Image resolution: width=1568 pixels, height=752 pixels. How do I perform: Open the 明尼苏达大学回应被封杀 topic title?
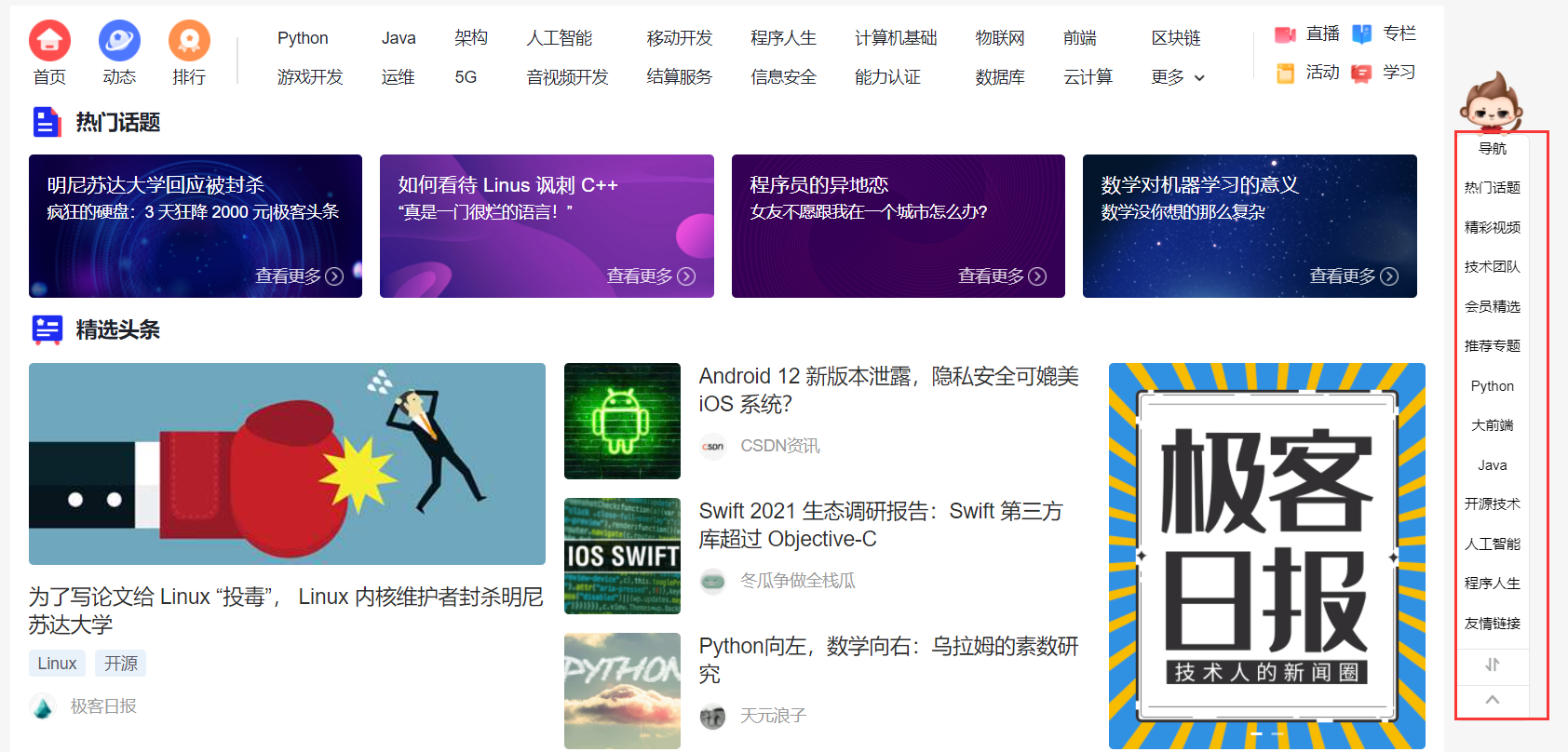pos(156,185)
